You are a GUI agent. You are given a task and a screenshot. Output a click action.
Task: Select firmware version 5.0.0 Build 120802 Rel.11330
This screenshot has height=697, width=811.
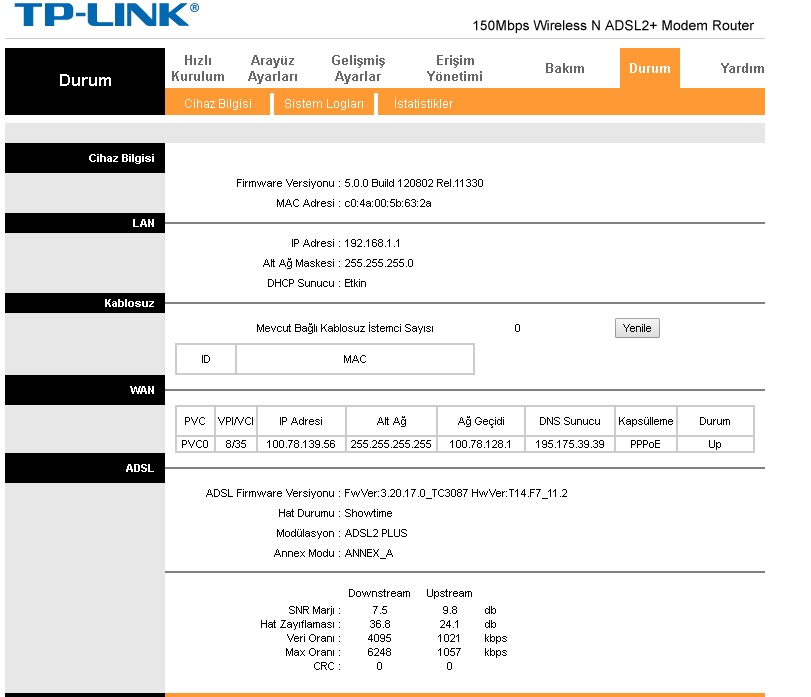click(x=414, y=183)
